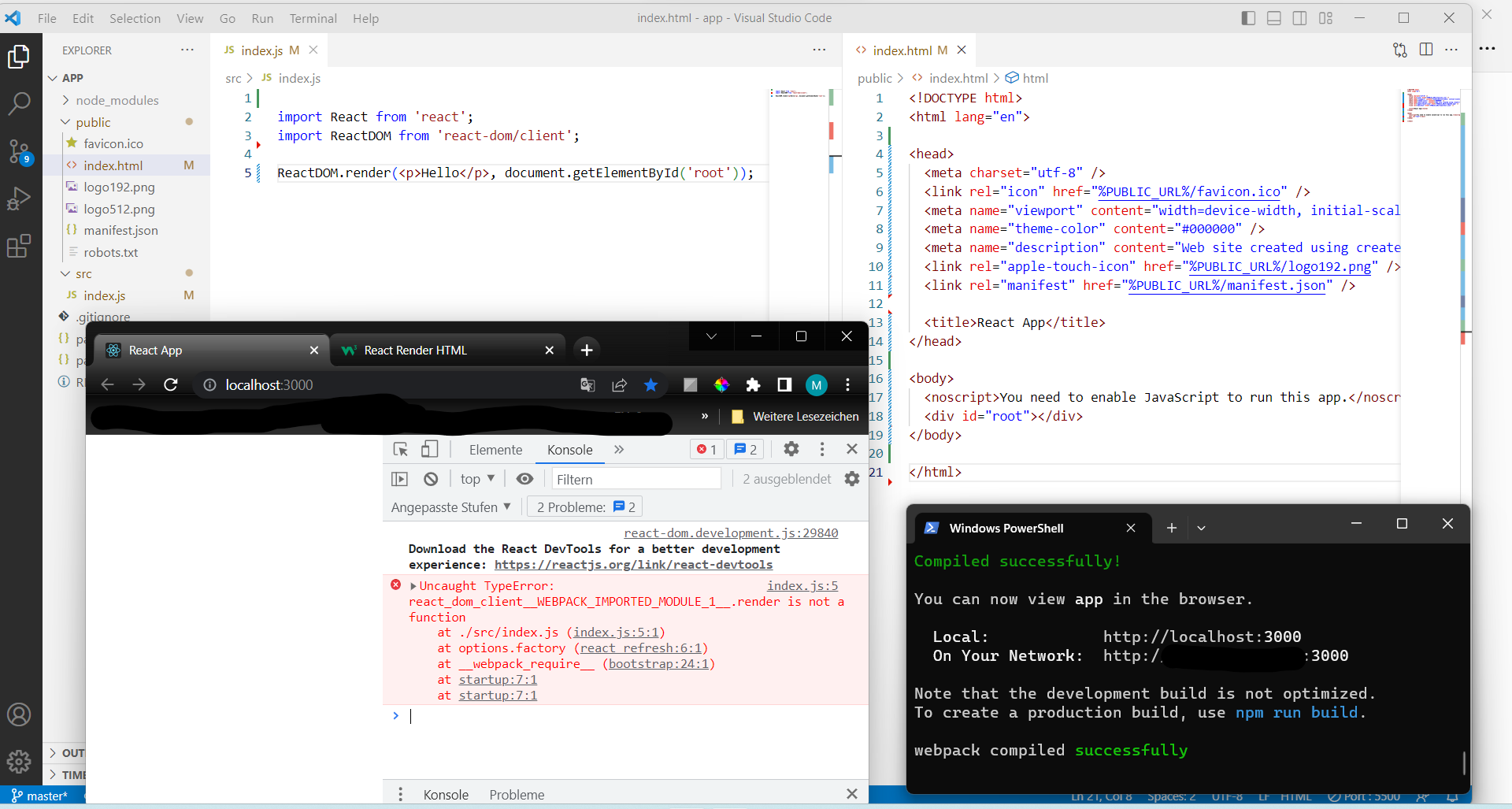Click the Chrome back arrow
The width and height of the screenshot is (1512, 809).
(108, 384)
